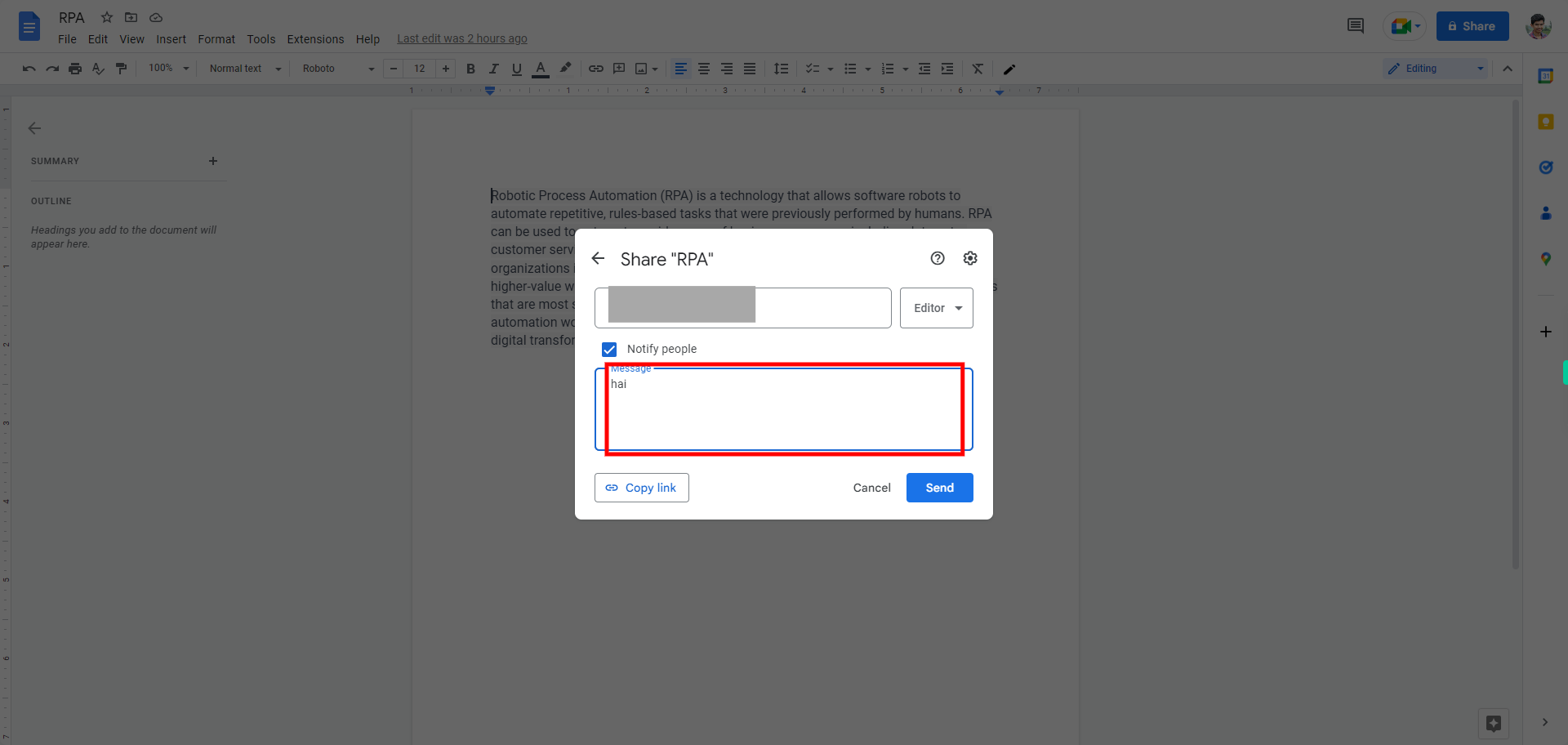
Task: Select center align
Action: (x=703, y=69)
